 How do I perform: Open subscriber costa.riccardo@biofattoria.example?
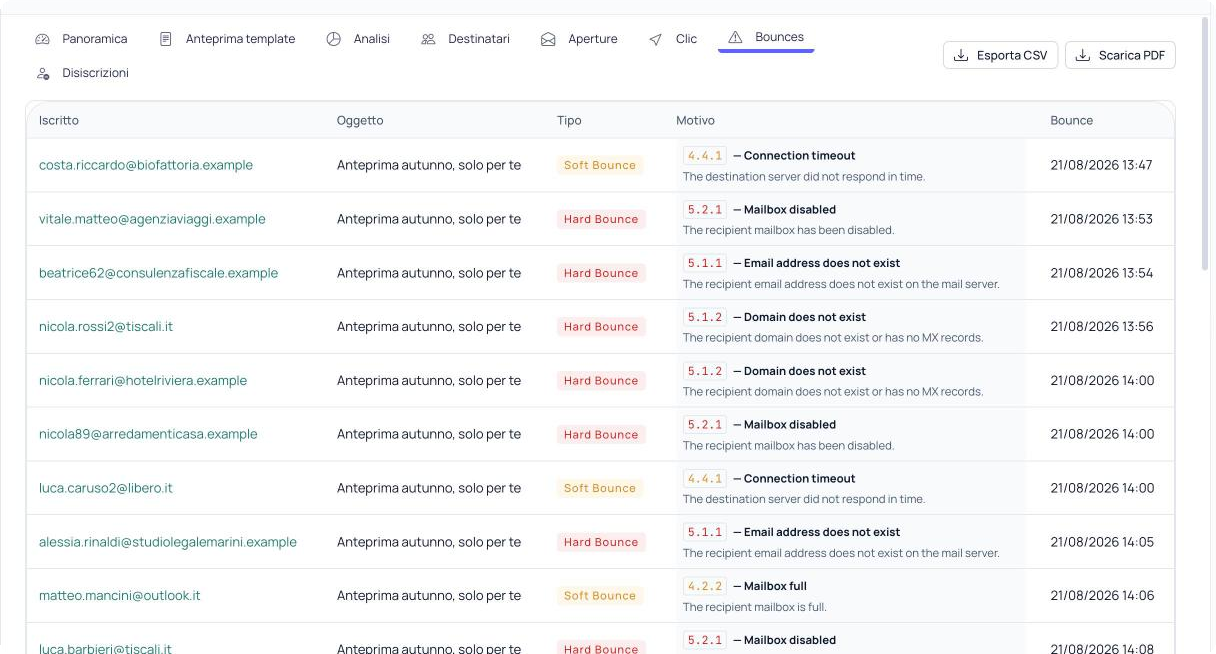coord(146,165)
